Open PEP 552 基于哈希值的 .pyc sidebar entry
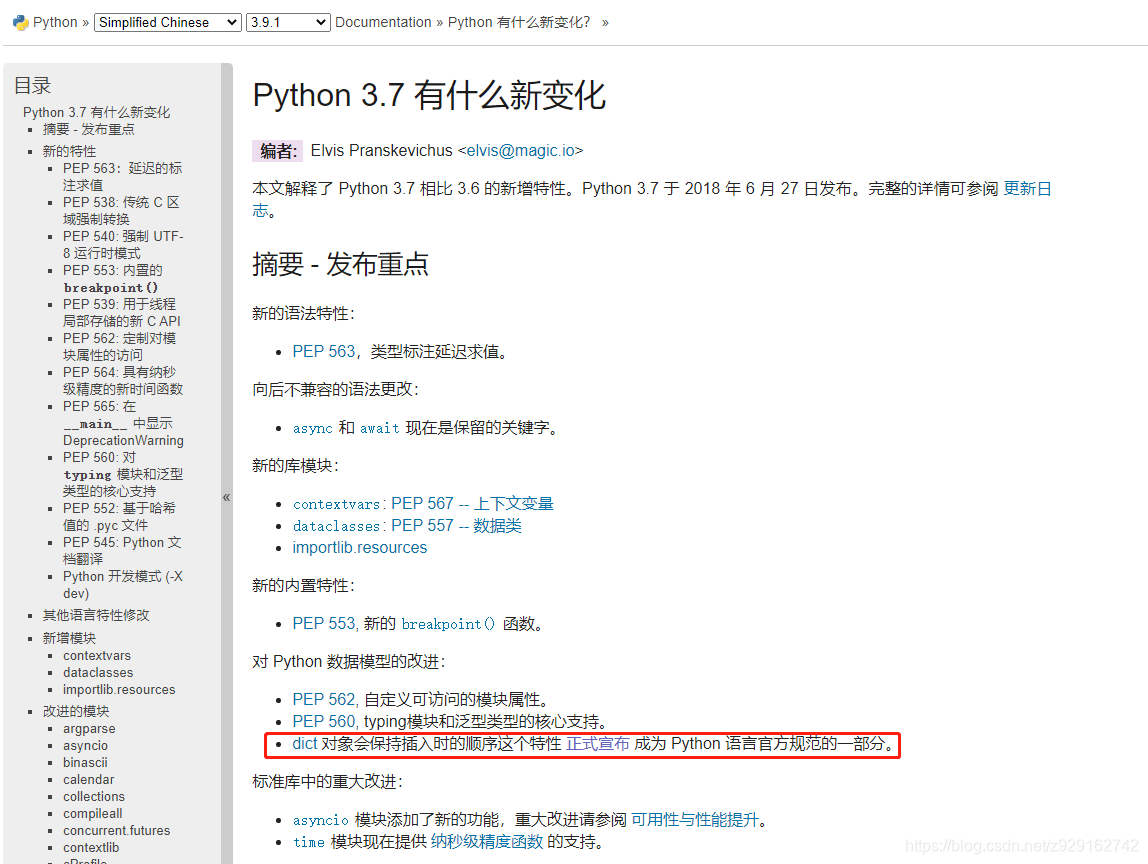This screenshot has width=1148, height=864. pos(119,516)
